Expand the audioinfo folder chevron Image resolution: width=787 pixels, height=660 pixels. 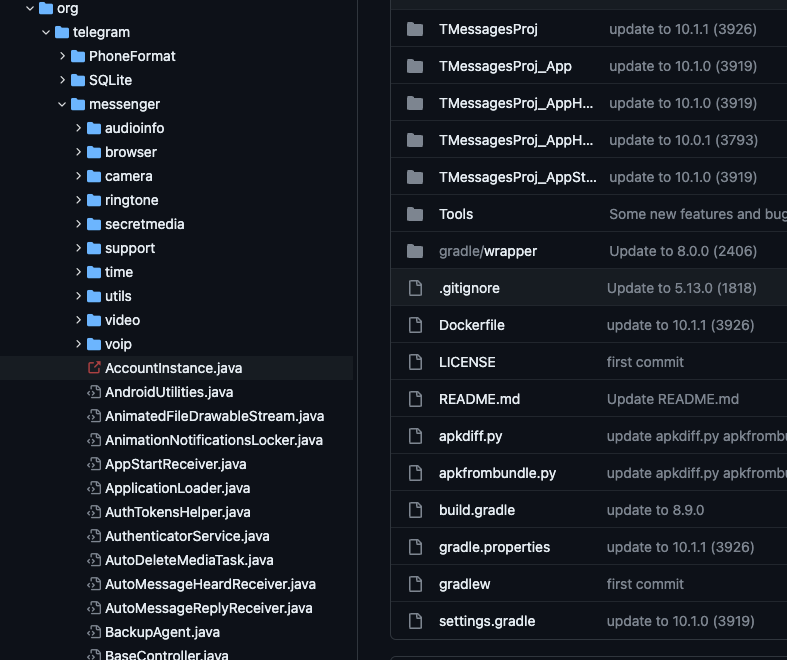78,128
